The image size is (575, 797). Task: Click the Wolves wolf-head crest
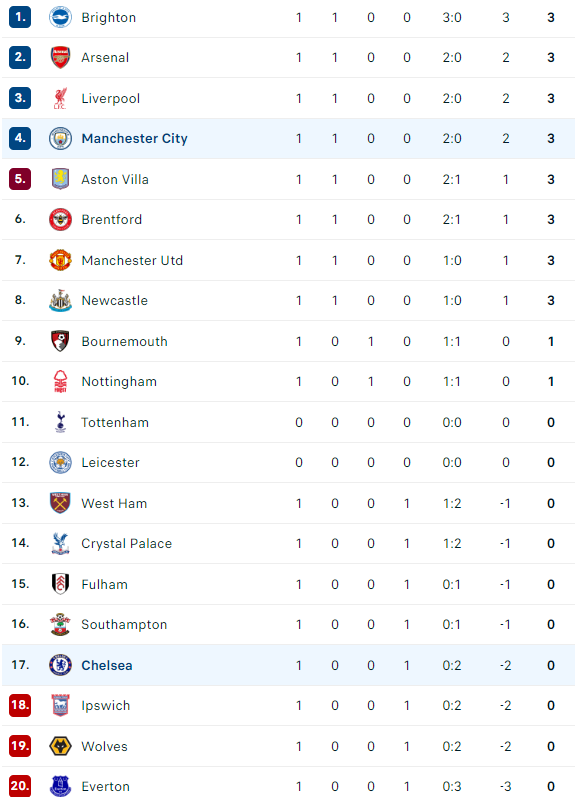(60, 746)
